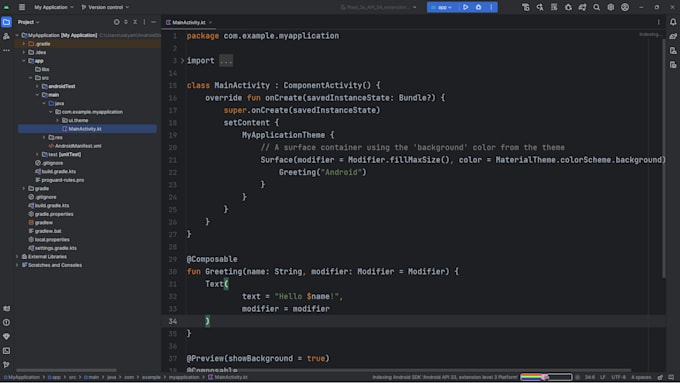The width and height of the screenshot is (680, 383).
Task: Expand the .idea folder
Action: click(x=23, y=52)
